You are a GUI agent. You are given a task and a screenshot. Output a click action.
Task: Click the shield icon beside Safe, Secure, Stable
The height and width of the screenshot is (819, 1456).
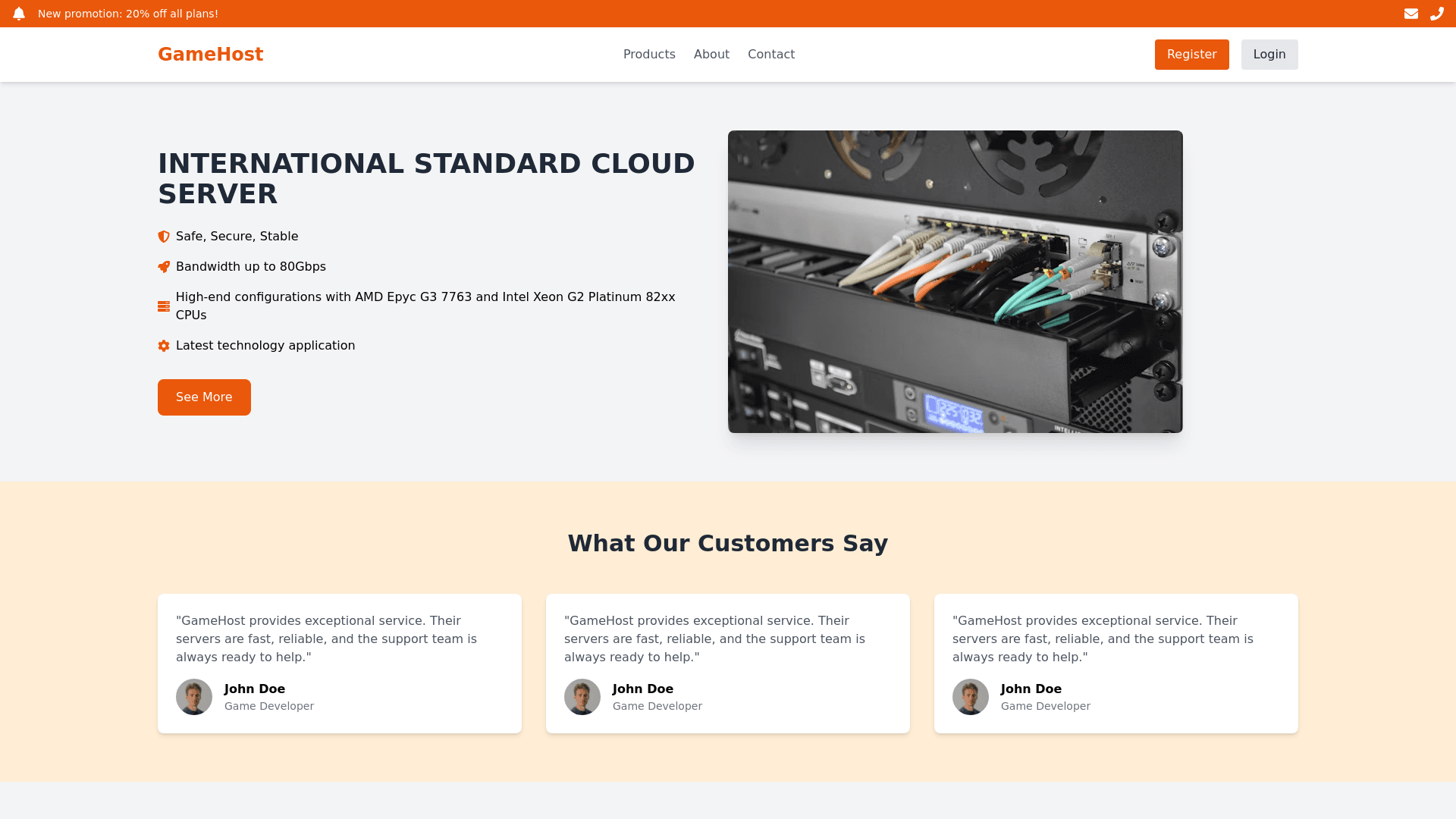click(x=164, y=237)
